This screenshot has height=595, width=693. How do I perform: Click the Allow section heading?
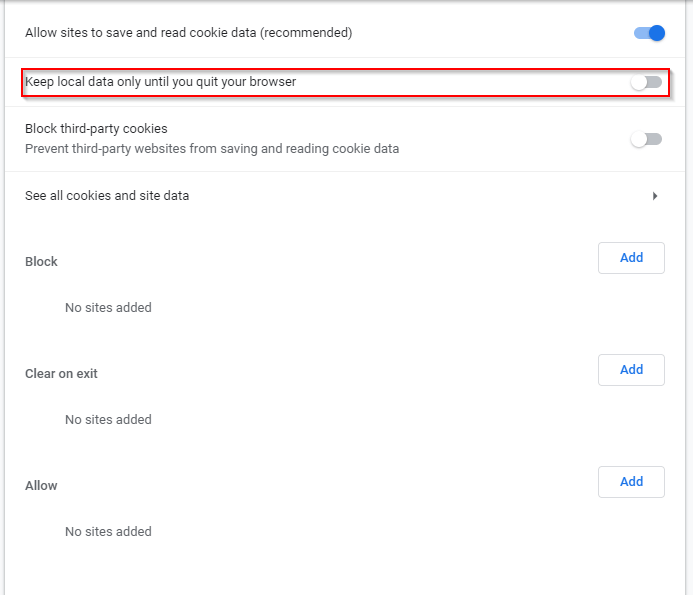[x=42, y=486]
